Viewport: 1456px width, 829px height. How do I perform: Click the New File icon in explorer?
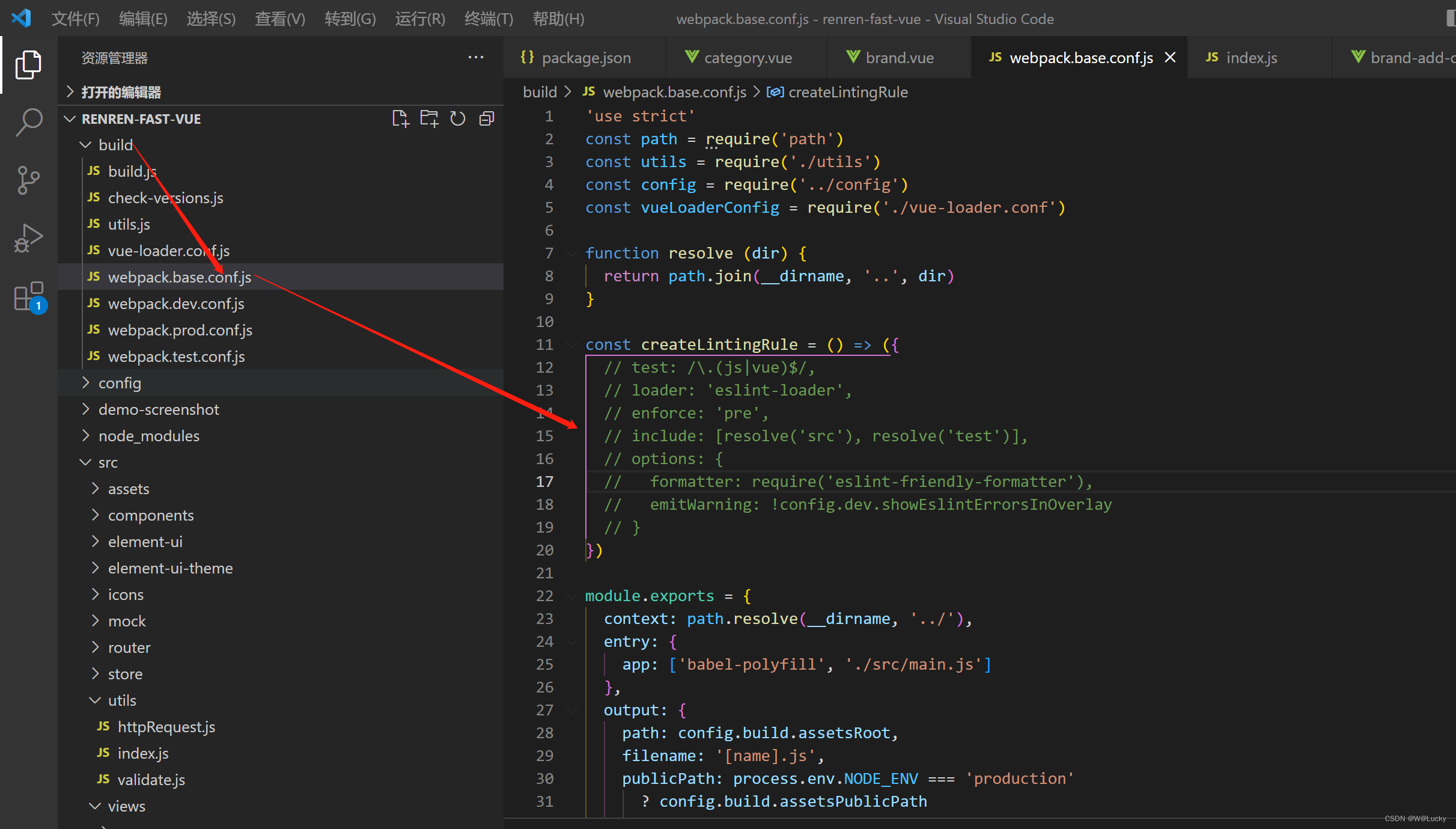pyautogui.click(x=400, y=118)
